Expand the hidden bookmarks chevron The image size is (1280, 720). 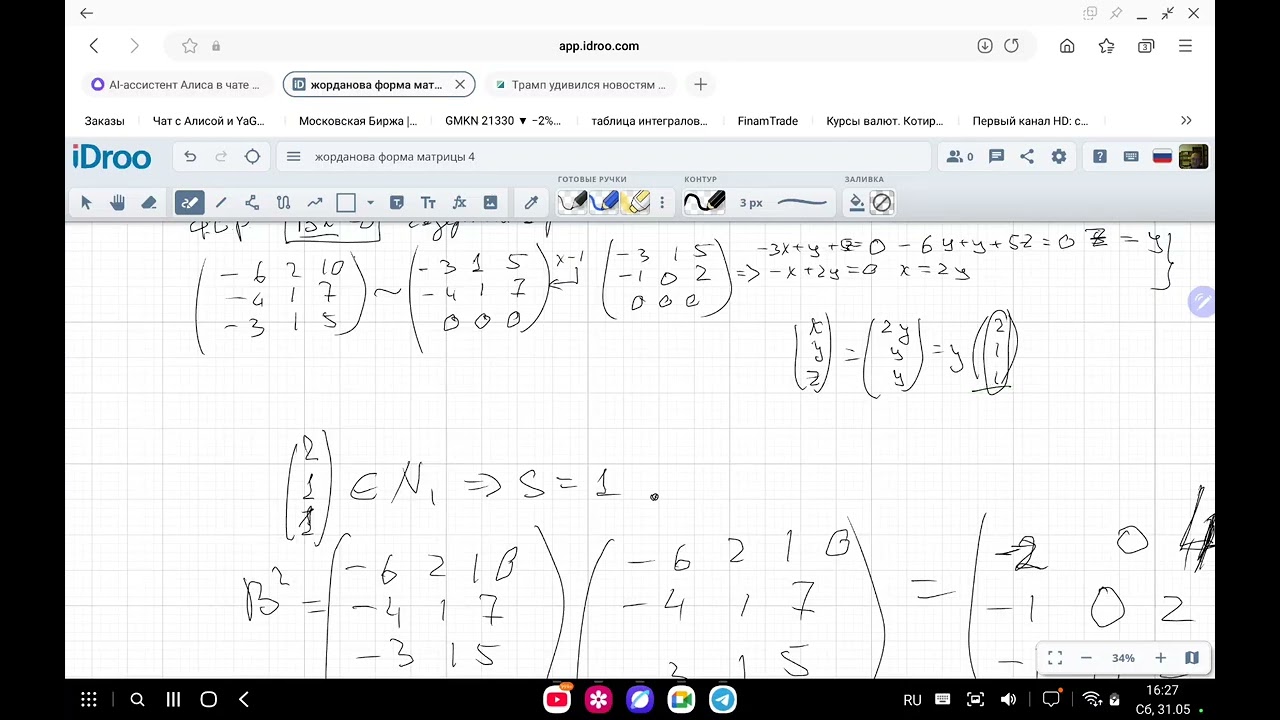[x=1186, y=121]
